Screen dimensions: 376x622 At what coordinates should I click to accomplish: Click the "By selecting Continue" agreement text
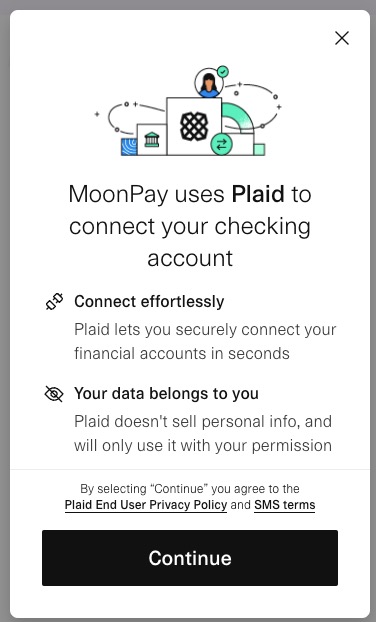[190, 489]
